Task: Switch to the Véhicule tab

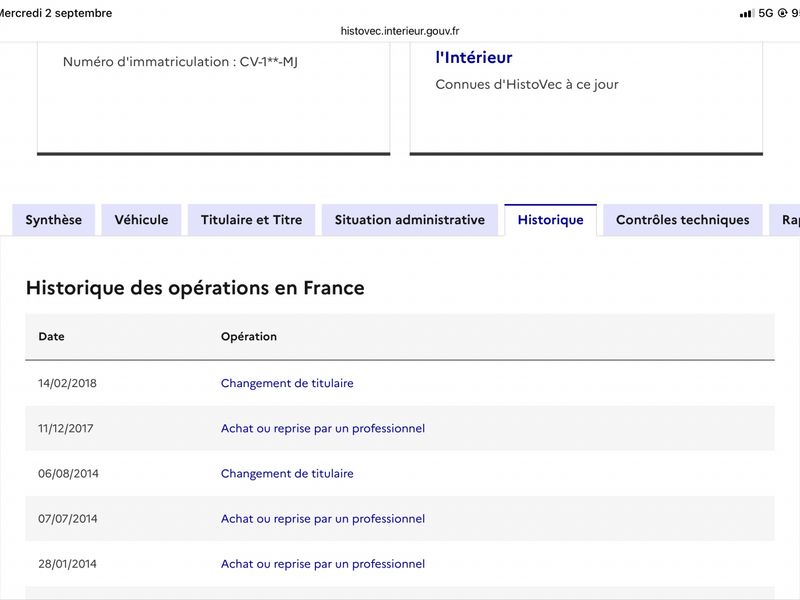Action: [141, 220]
